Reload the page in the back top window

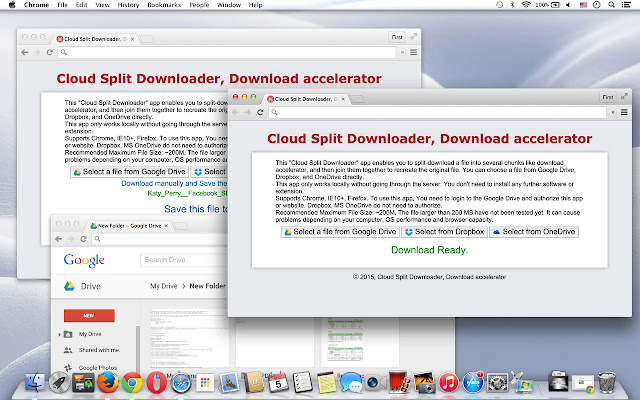tap(49, 52)
